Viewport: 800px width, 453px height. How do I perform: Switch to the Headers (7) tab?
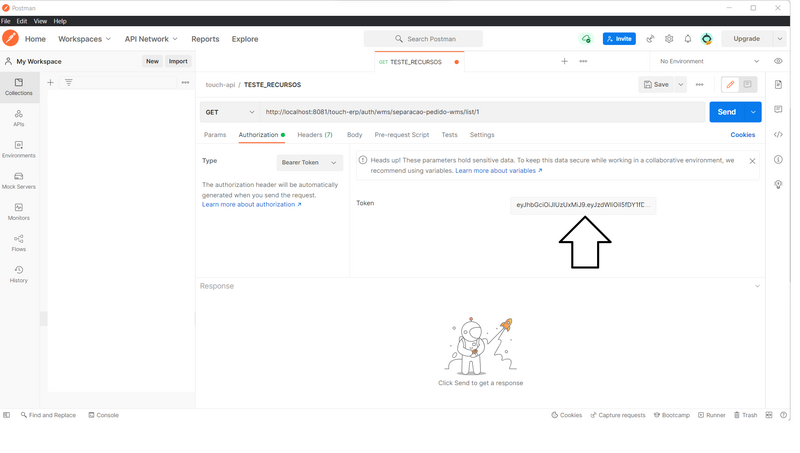tap(315, 135)
